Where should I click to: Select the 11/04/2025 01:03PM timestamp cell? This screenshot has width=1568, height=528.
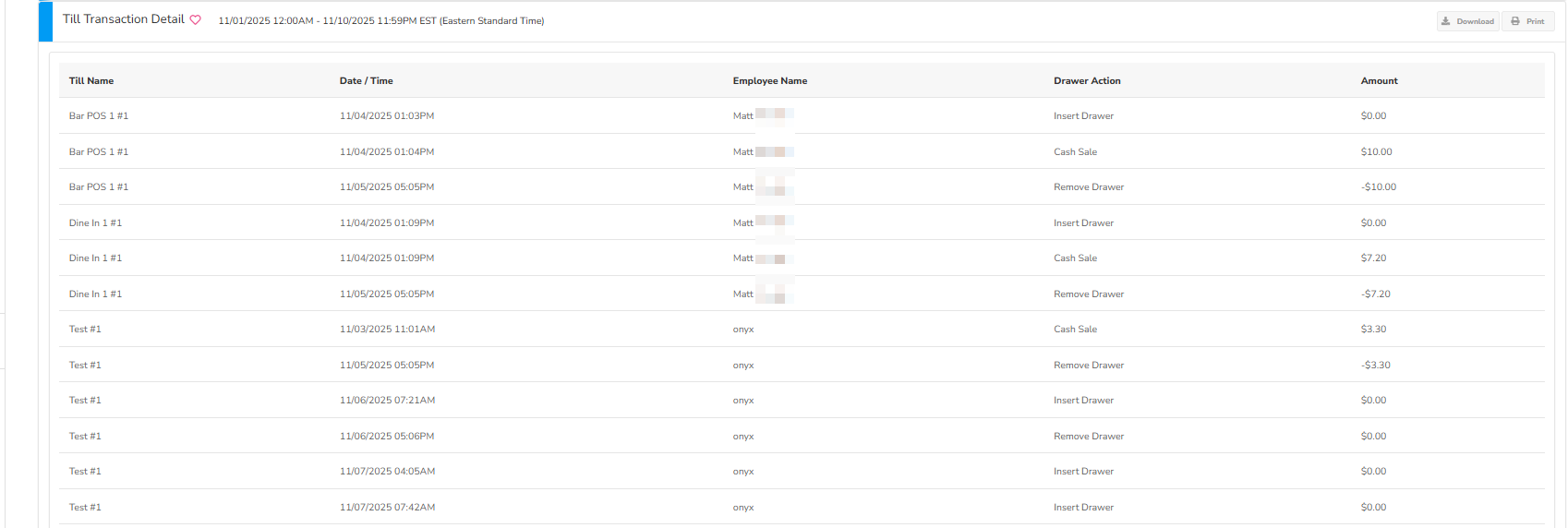pos(387,116)
